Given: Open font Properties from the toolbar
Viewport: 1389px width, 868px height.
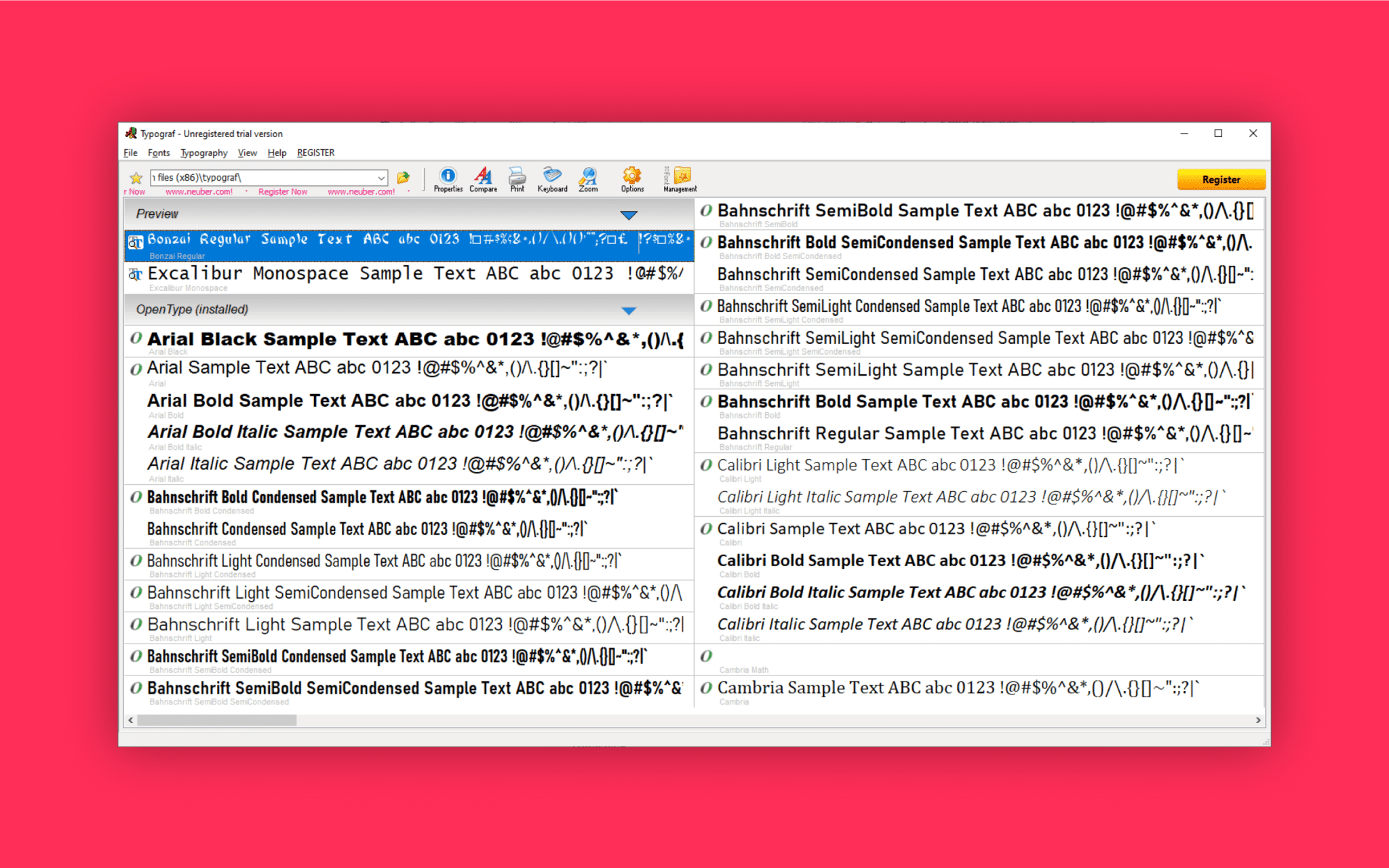Looking at the screenshot, I should click(448, 180).
